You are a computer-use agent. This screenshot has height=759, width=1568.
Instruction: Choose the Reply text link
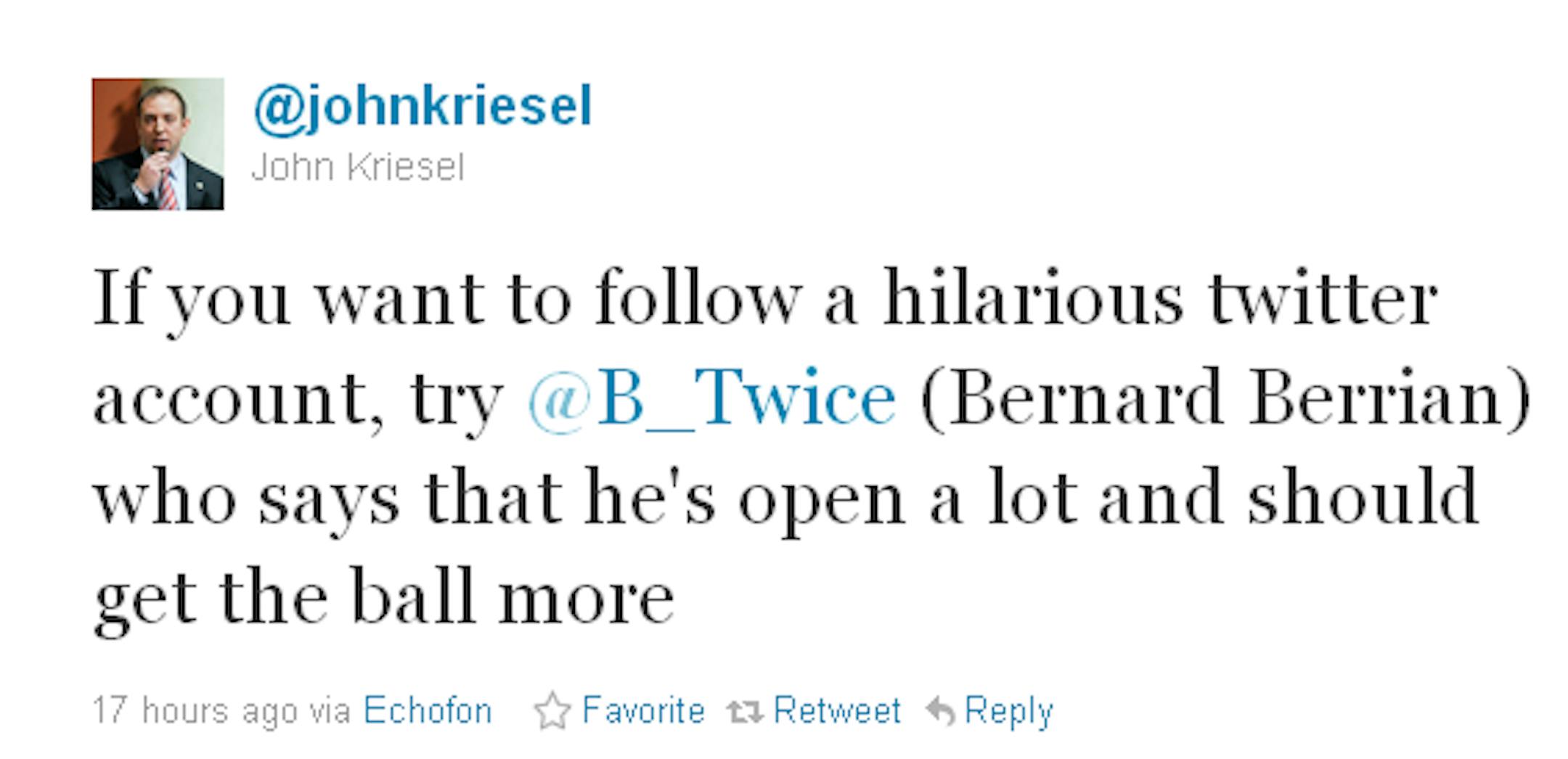click(x=1008, y=711)
